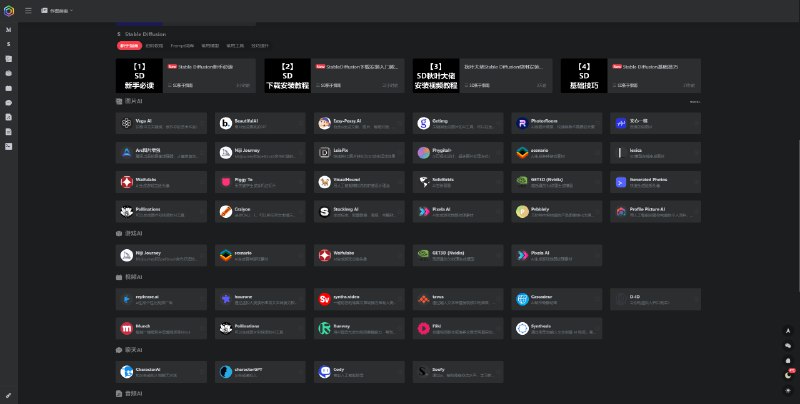Jump to Stable Diffusion via the sidebar S icon
The width and height of the screenshot is (800, 404).
9,44
